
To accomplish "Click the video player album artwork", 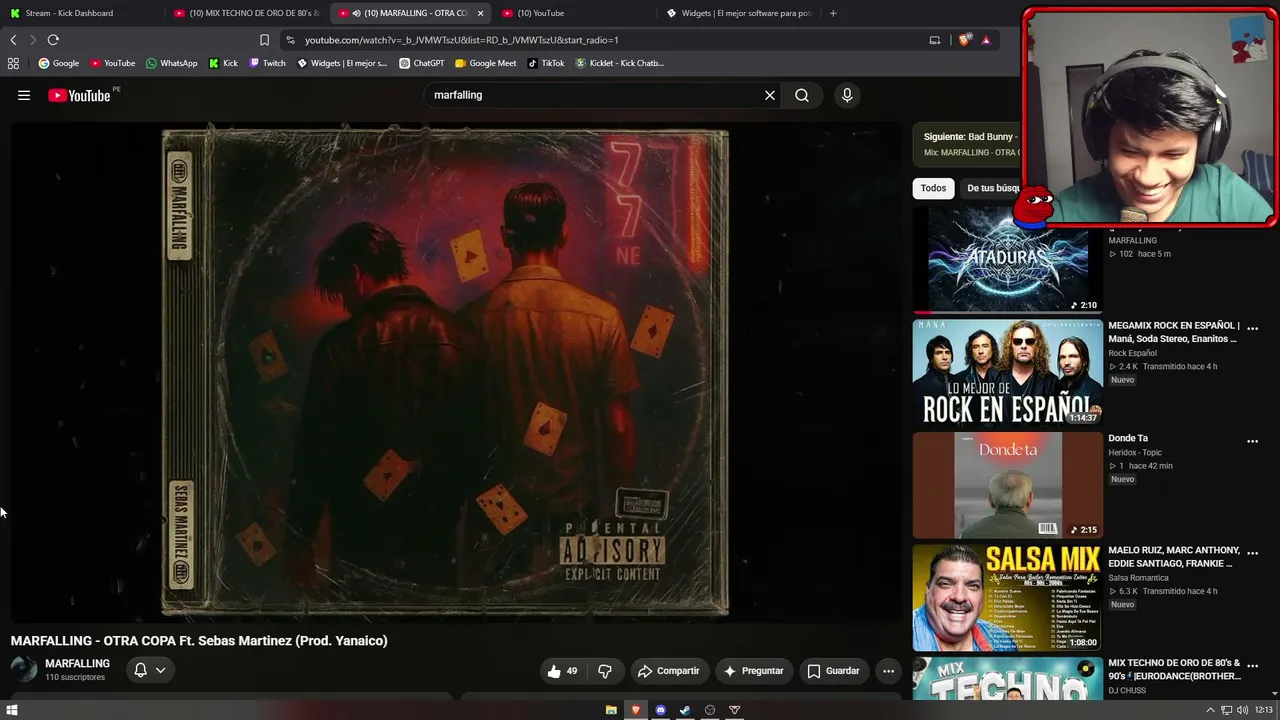I will [445, 372].
